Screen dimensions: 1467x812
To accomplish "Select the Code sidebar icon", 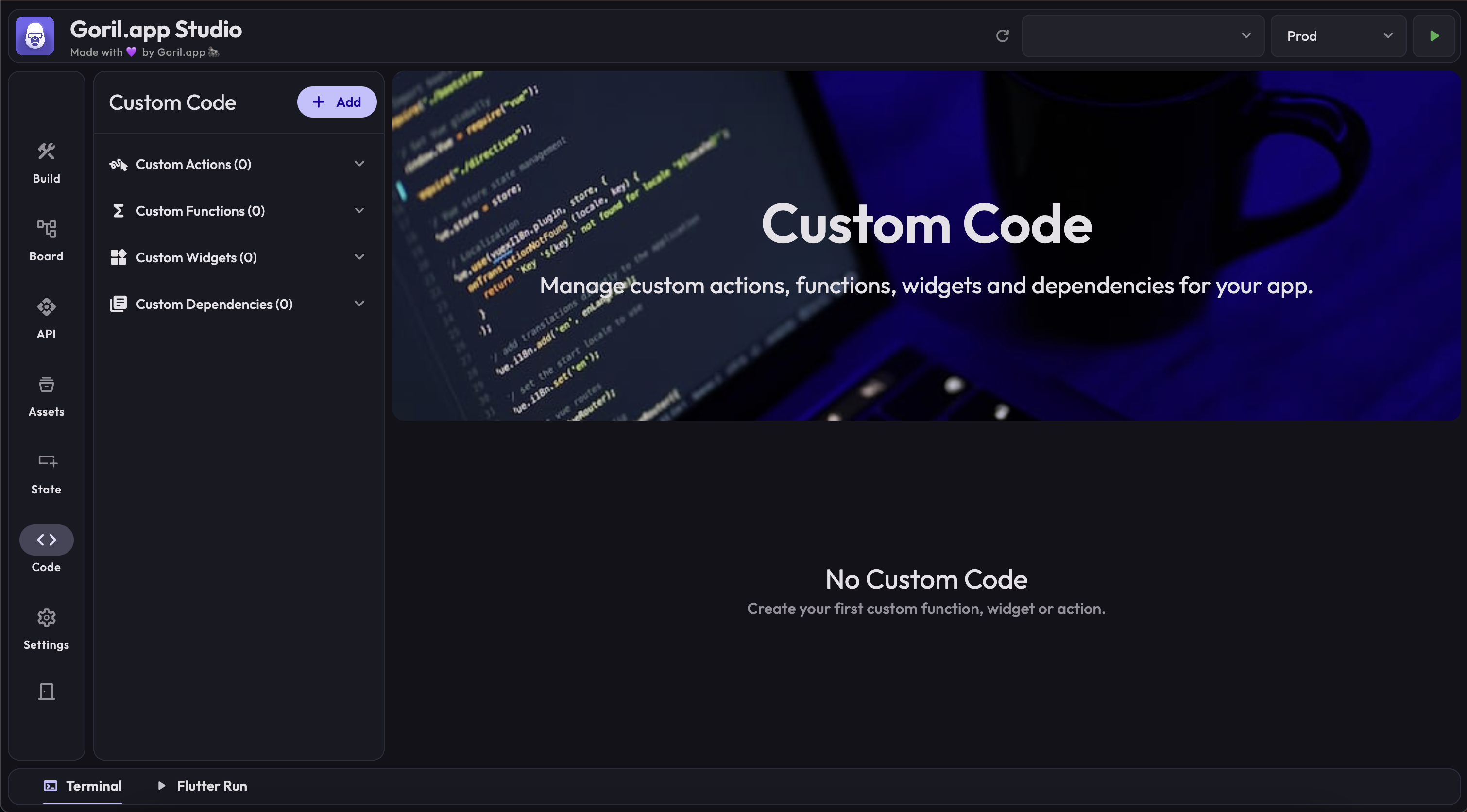I will pos(46,540).
